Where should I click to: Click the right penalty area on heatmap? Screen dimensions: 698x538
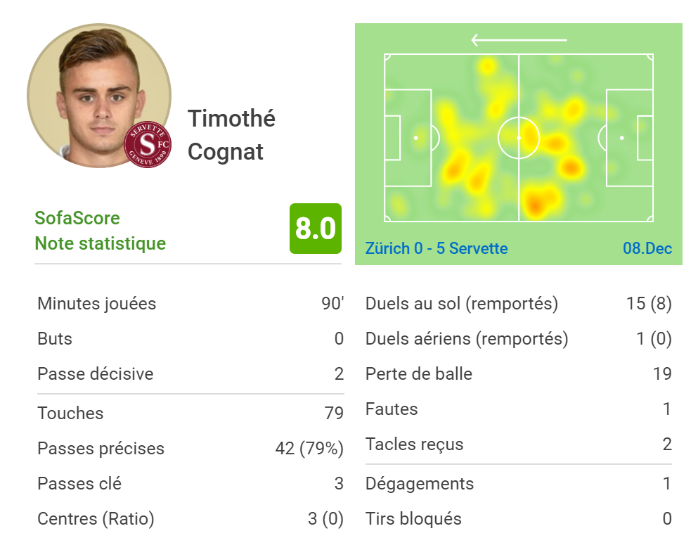pyautogui.click(x=629, y=138)
